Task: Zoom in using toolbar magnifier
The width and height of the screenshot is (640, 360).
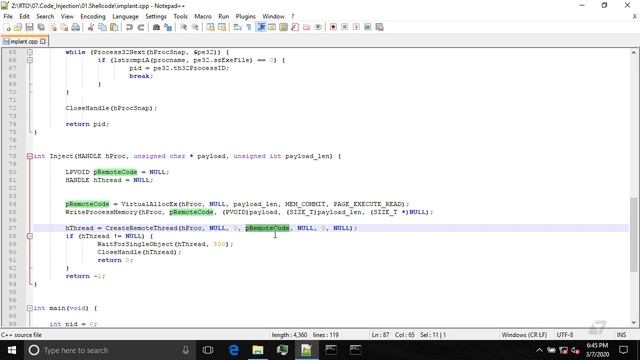Action: 183,27
